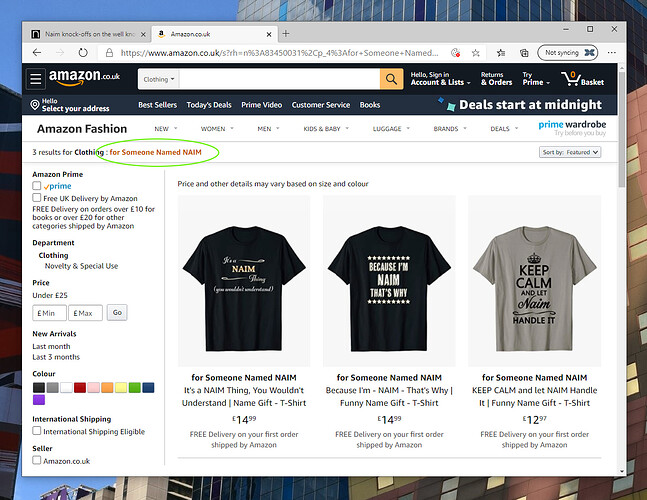647x500 pixels.
Task: Filter New Arrivals Last month
Action: pos(51,346)
